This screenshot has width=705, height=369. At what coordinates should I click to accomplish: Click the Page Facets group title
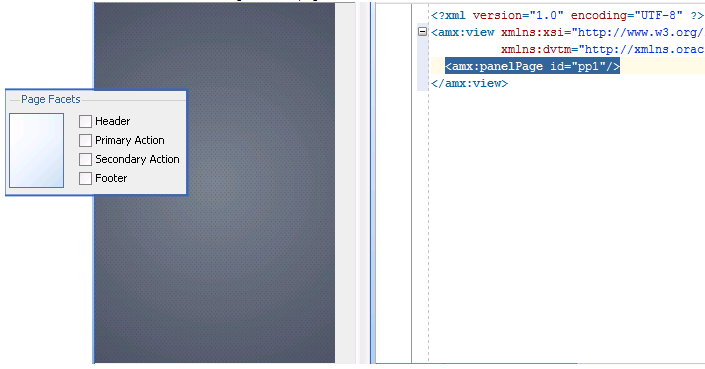click(x=51, y=99)
